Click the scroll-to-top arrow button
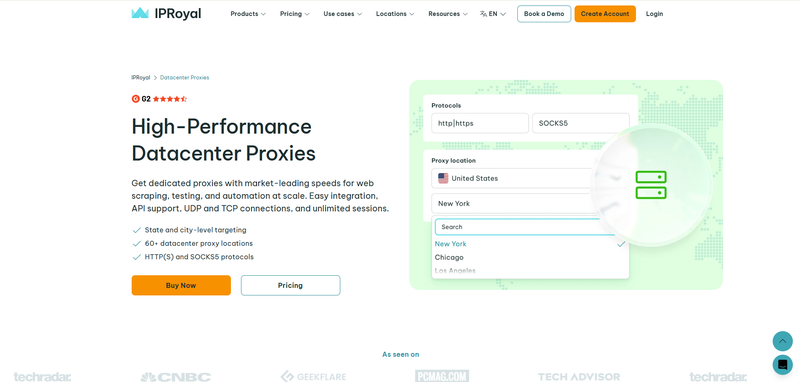The image size is (800, 382). pyautogui.click(x=783, y=341)
